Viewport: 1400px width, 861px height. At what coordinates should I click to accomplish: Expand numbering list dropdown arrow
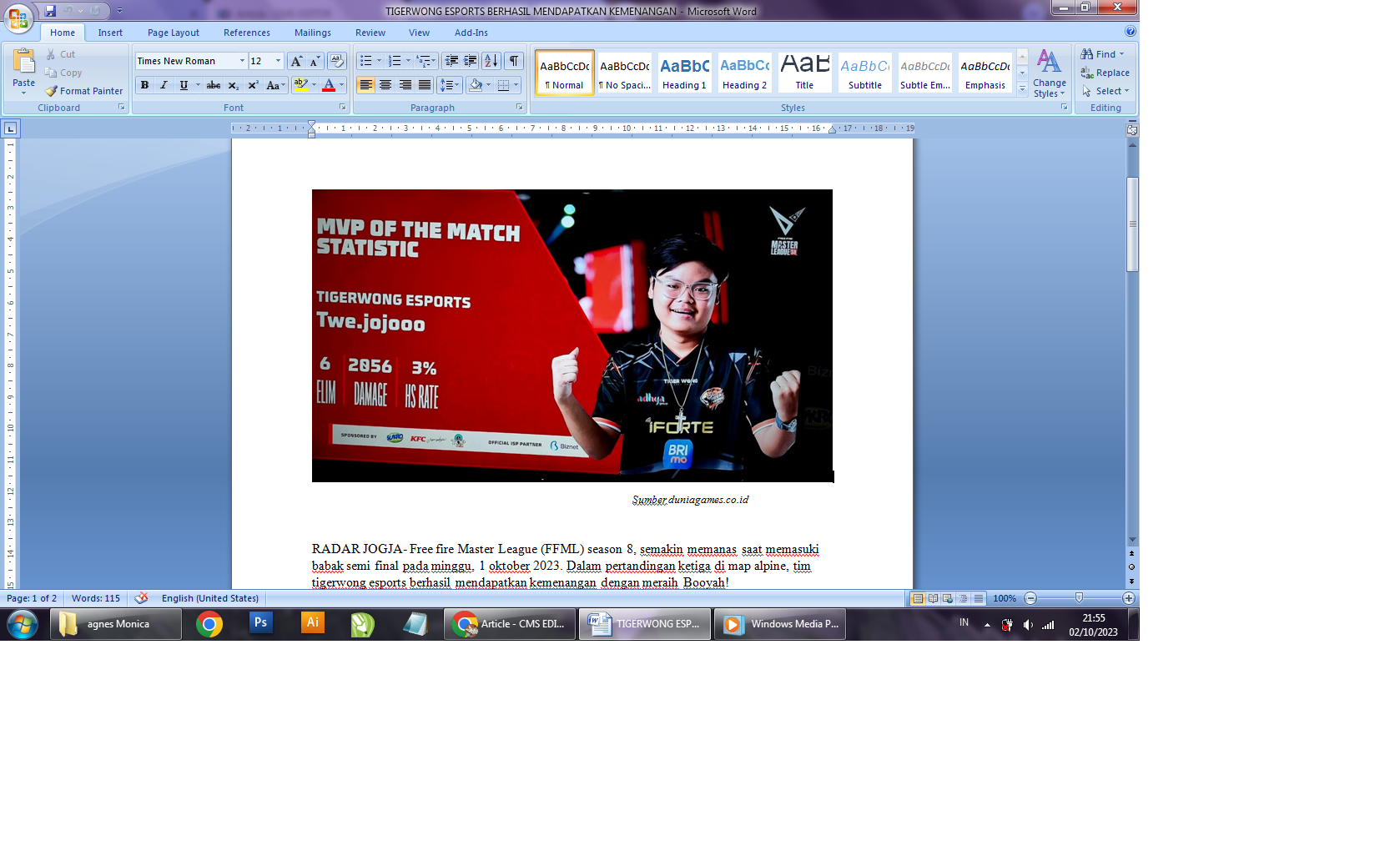pyautogui.click(x=408, y=61)
